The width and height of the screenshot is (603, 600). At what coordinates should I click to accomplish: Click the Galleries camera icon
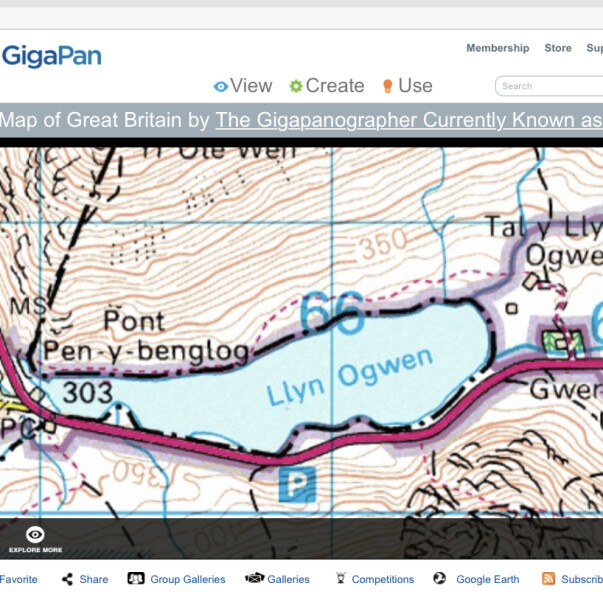point(254,578)
